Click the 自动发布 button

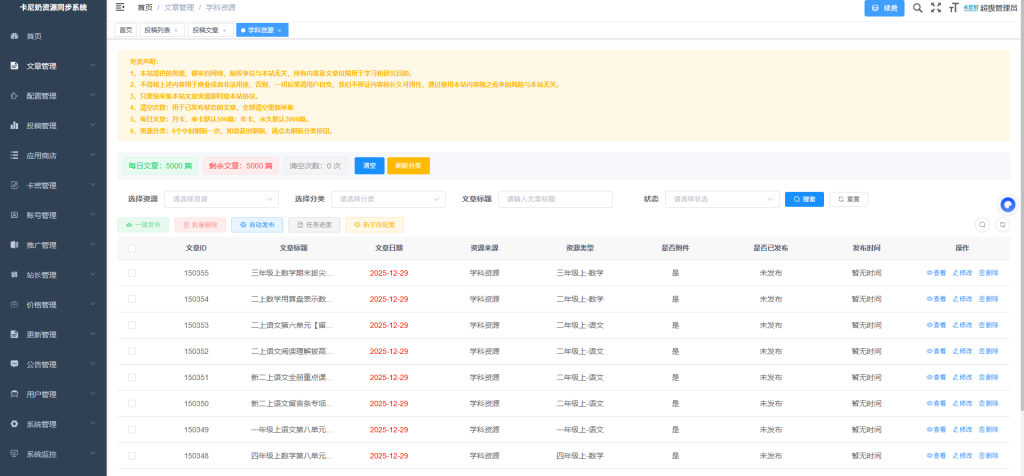point(257,225)
